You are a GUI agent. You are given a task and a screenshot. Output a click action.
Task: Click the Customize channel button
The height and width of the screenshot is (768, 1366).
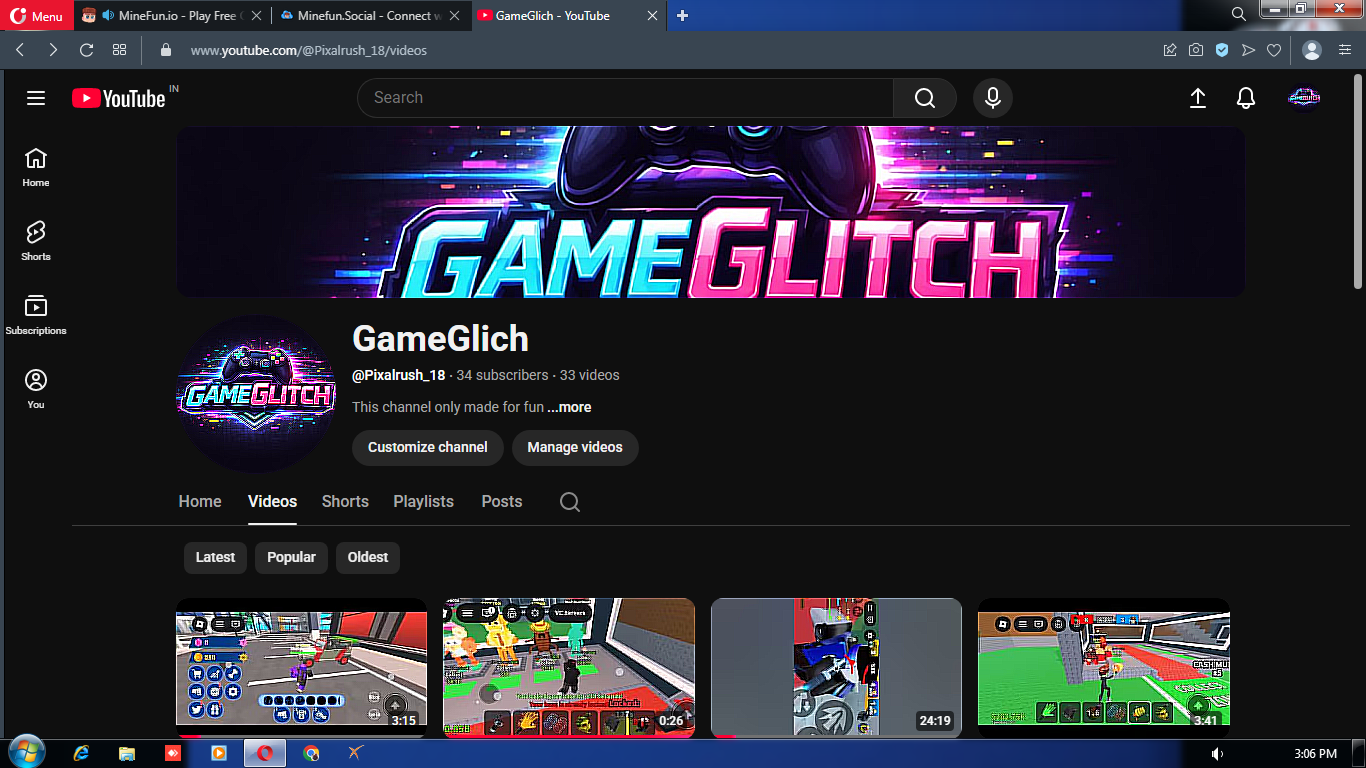(427, 447)
